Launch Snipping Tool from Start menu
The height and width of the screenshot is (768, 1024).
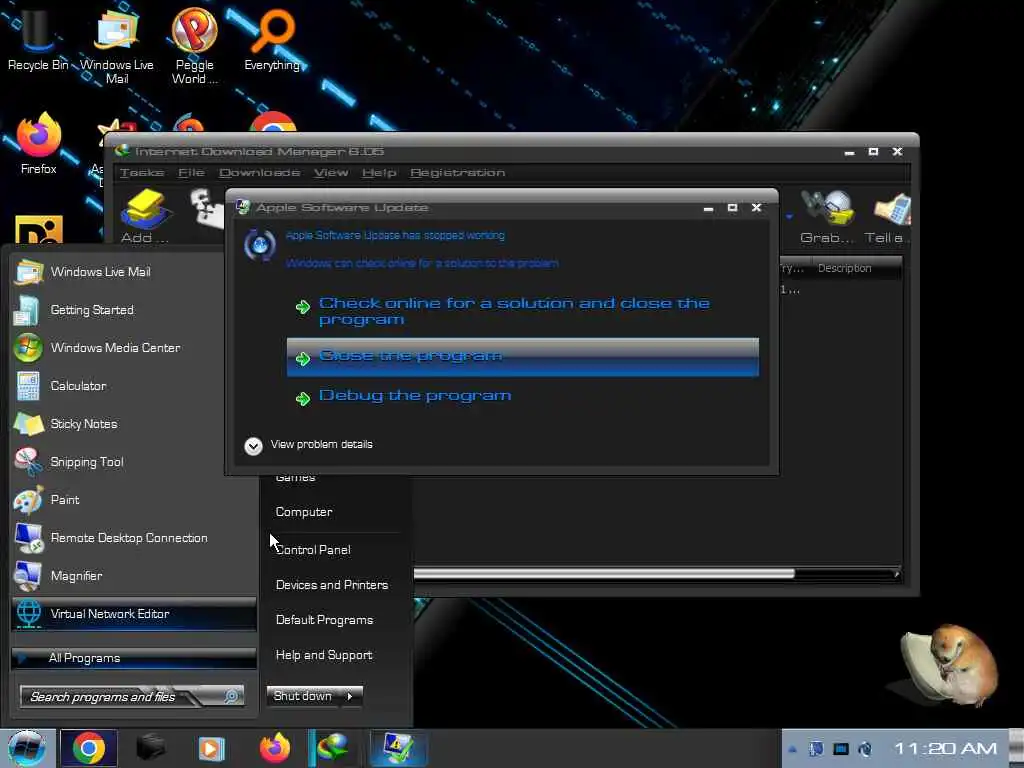point(134,462)
